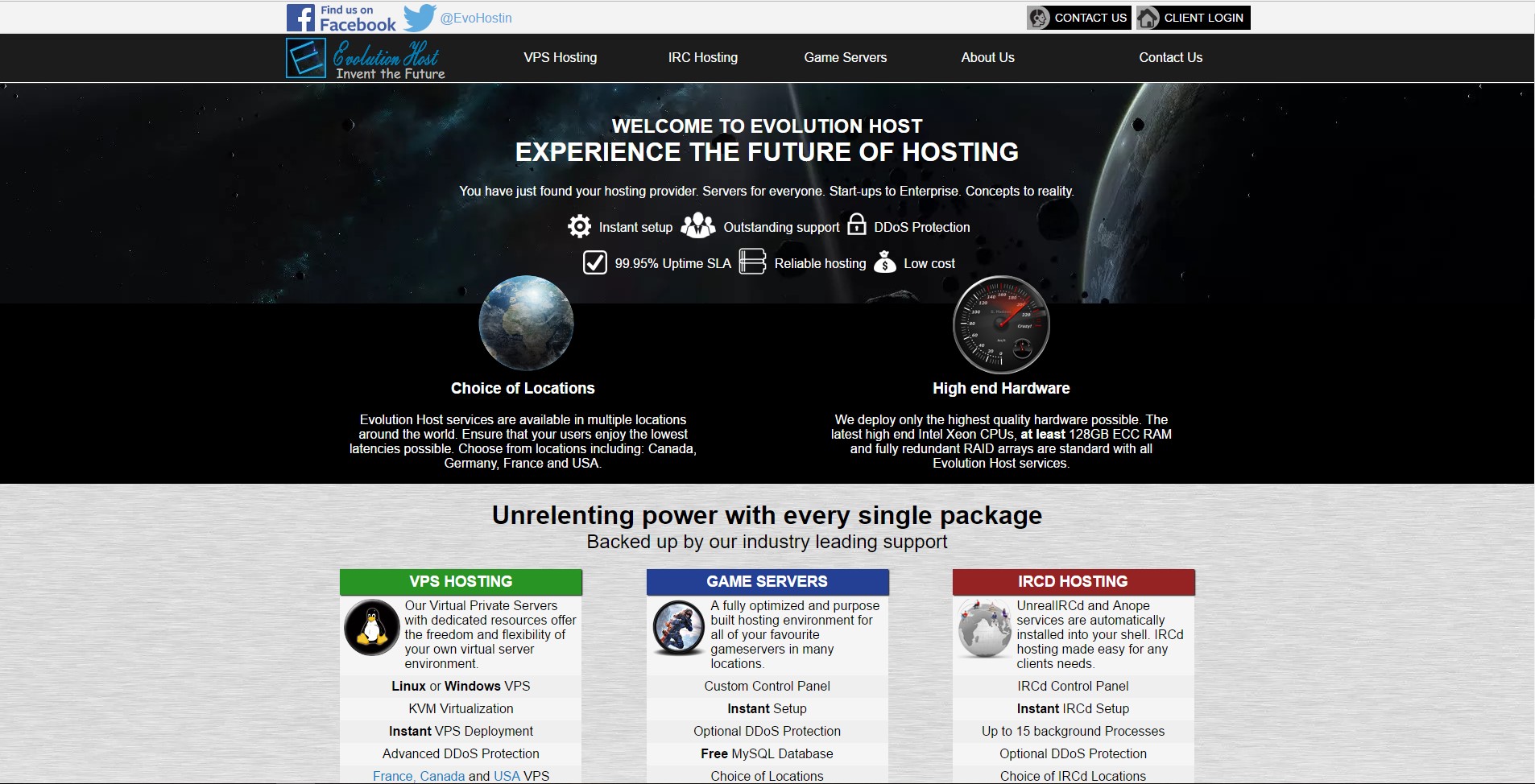The height and width of the screenshot is (784, 1535).
Task: Click the Free MySQL Database row
Action: coord(767,753)
